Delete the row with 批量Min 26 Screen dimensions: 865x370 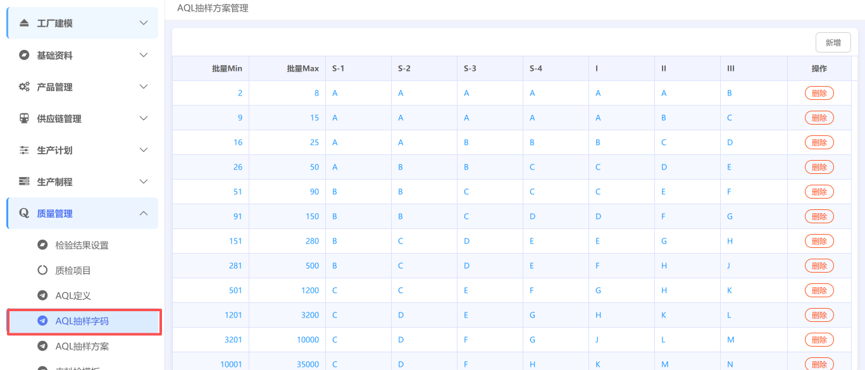[x=819, y=167]
